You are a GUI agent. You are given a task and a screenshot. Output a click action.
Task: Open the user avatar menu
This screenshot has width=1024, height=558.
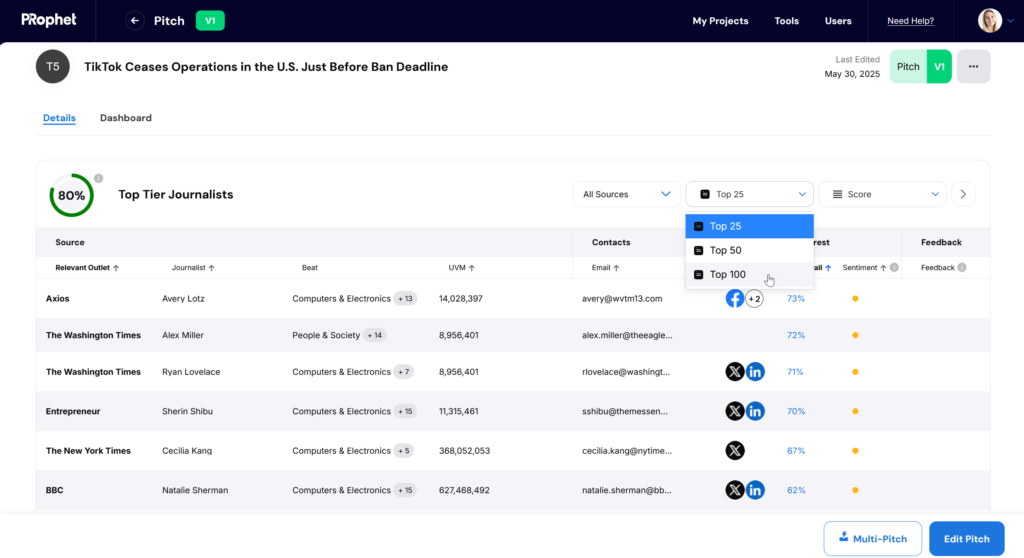(996, 21)
